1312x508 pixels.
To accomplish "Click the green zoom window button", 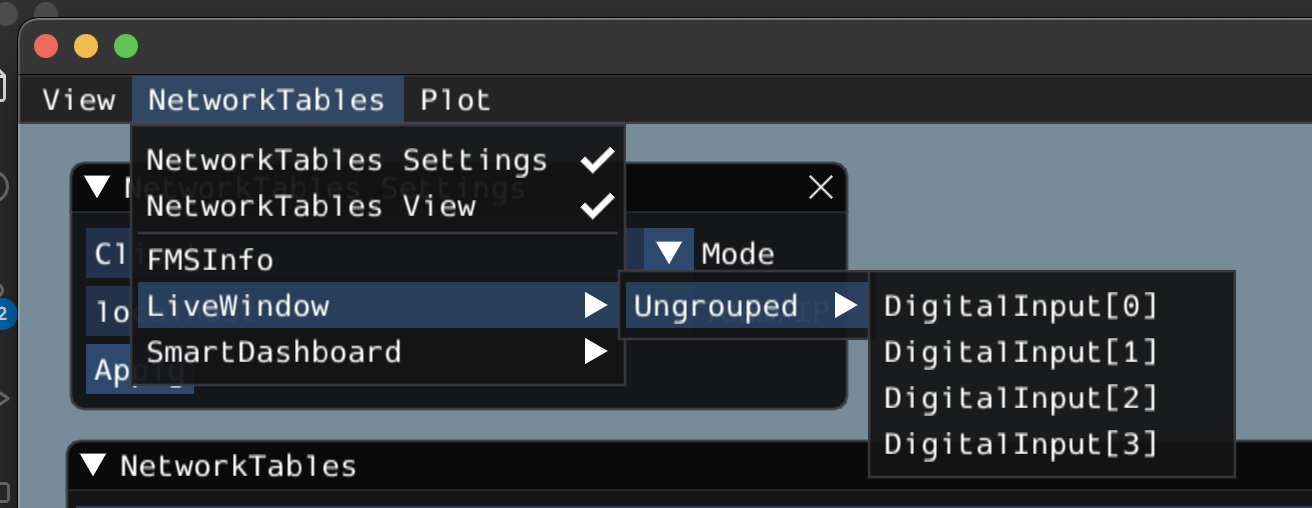I will point(125,46).
